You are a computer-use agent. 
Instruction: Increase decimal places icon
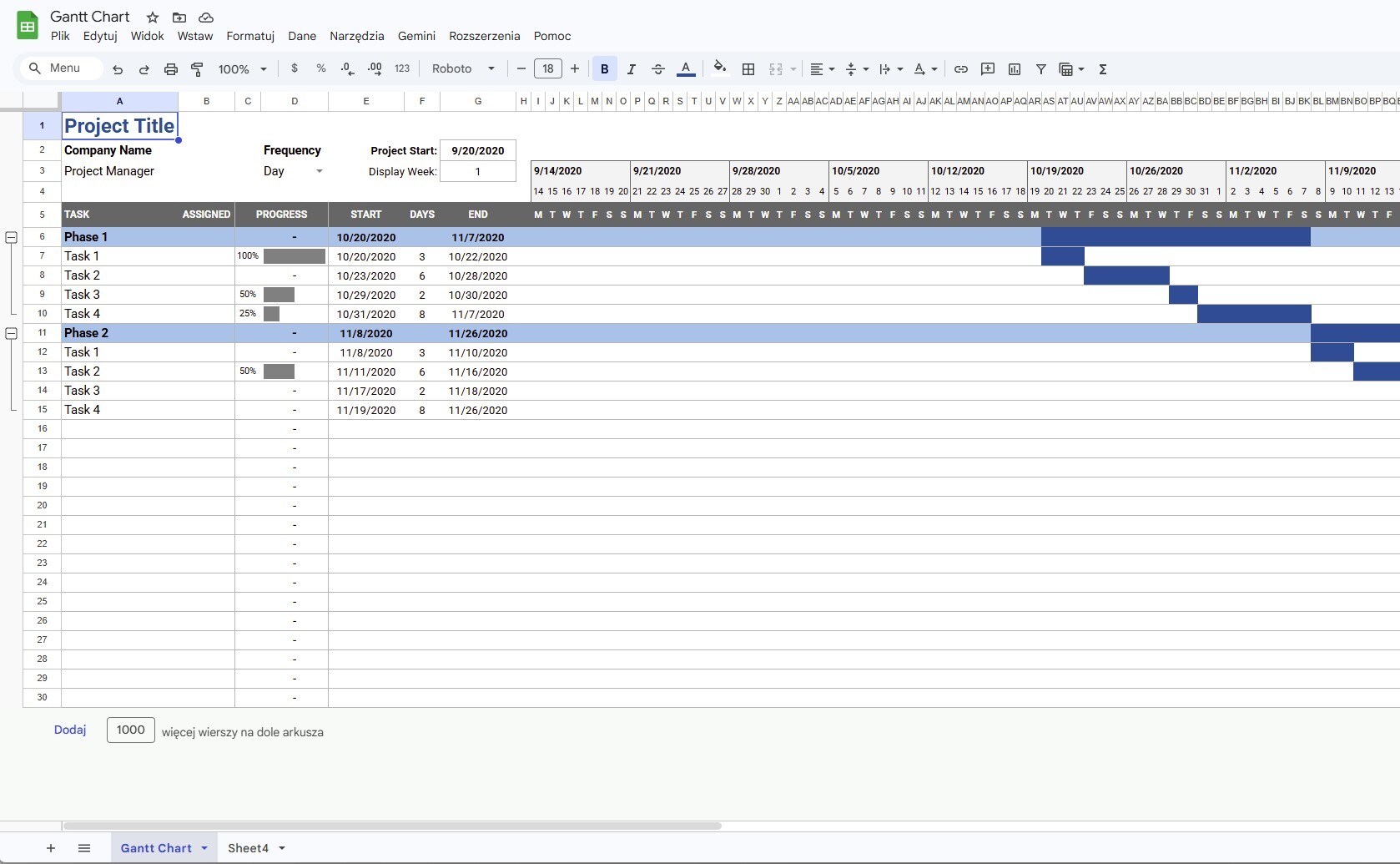(x=375, y=68)
